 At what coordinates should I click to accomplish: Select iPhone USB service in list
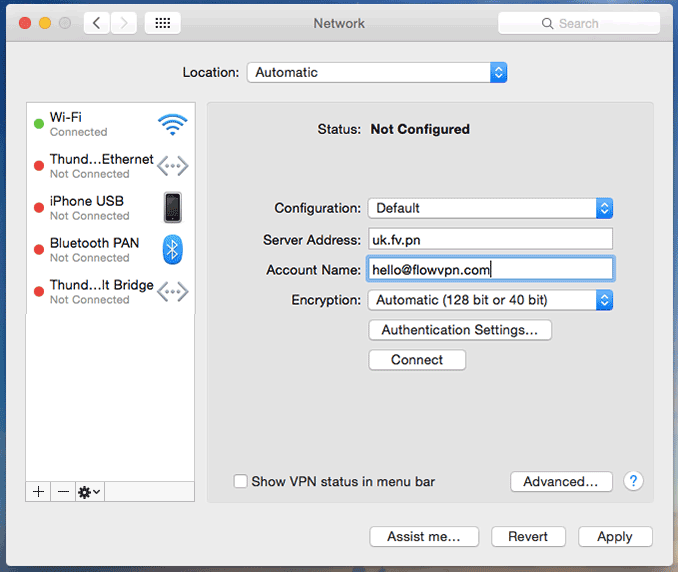(111, 208)
